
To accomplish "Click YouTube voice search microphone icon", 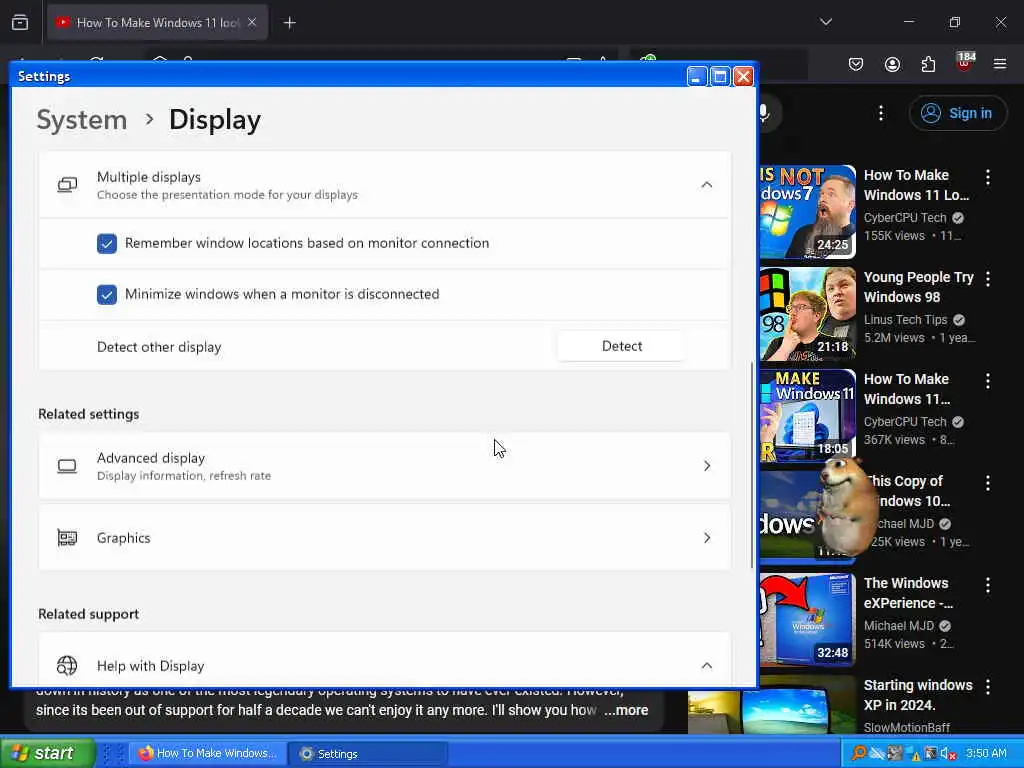I will point(763,113).
